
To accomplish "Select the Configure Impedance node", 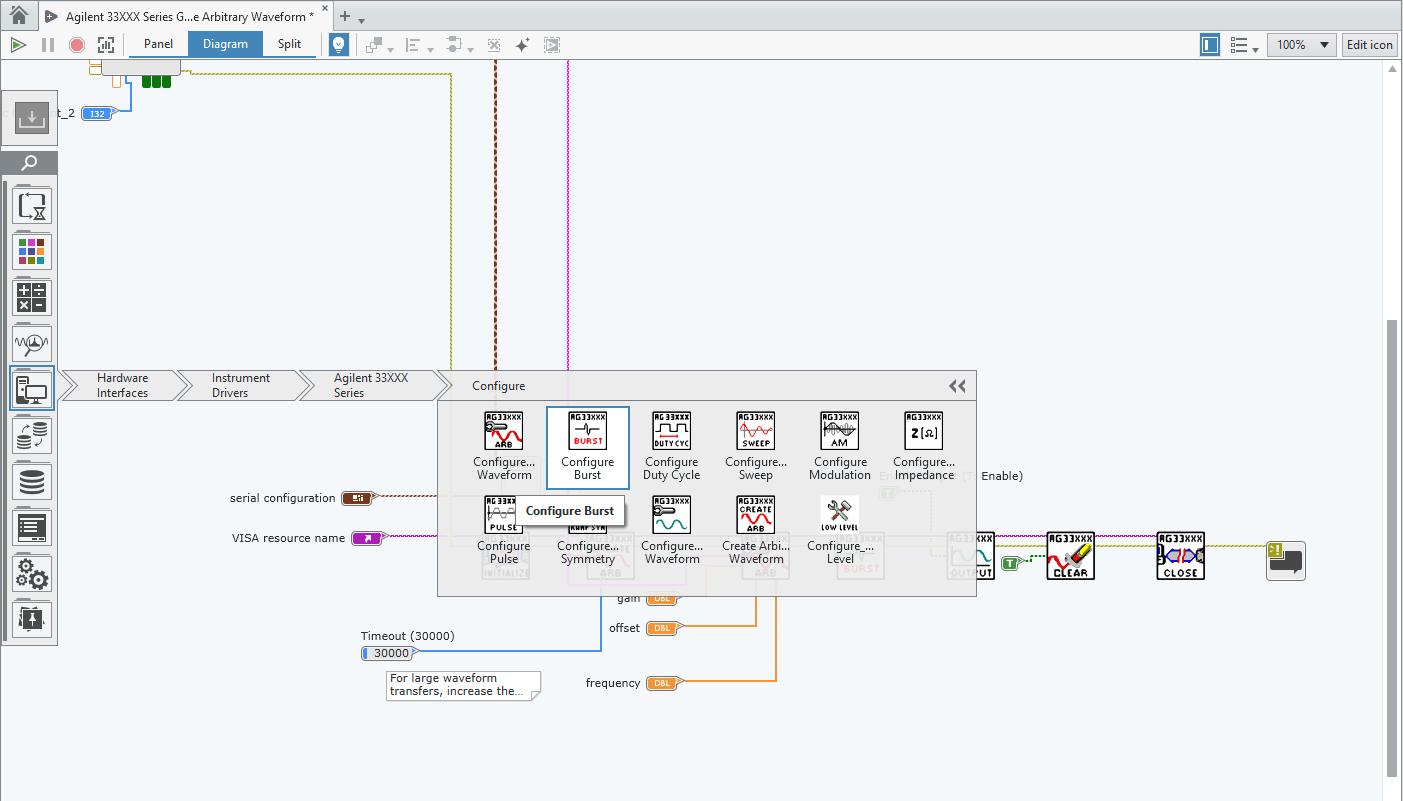I will click(923, 431).
